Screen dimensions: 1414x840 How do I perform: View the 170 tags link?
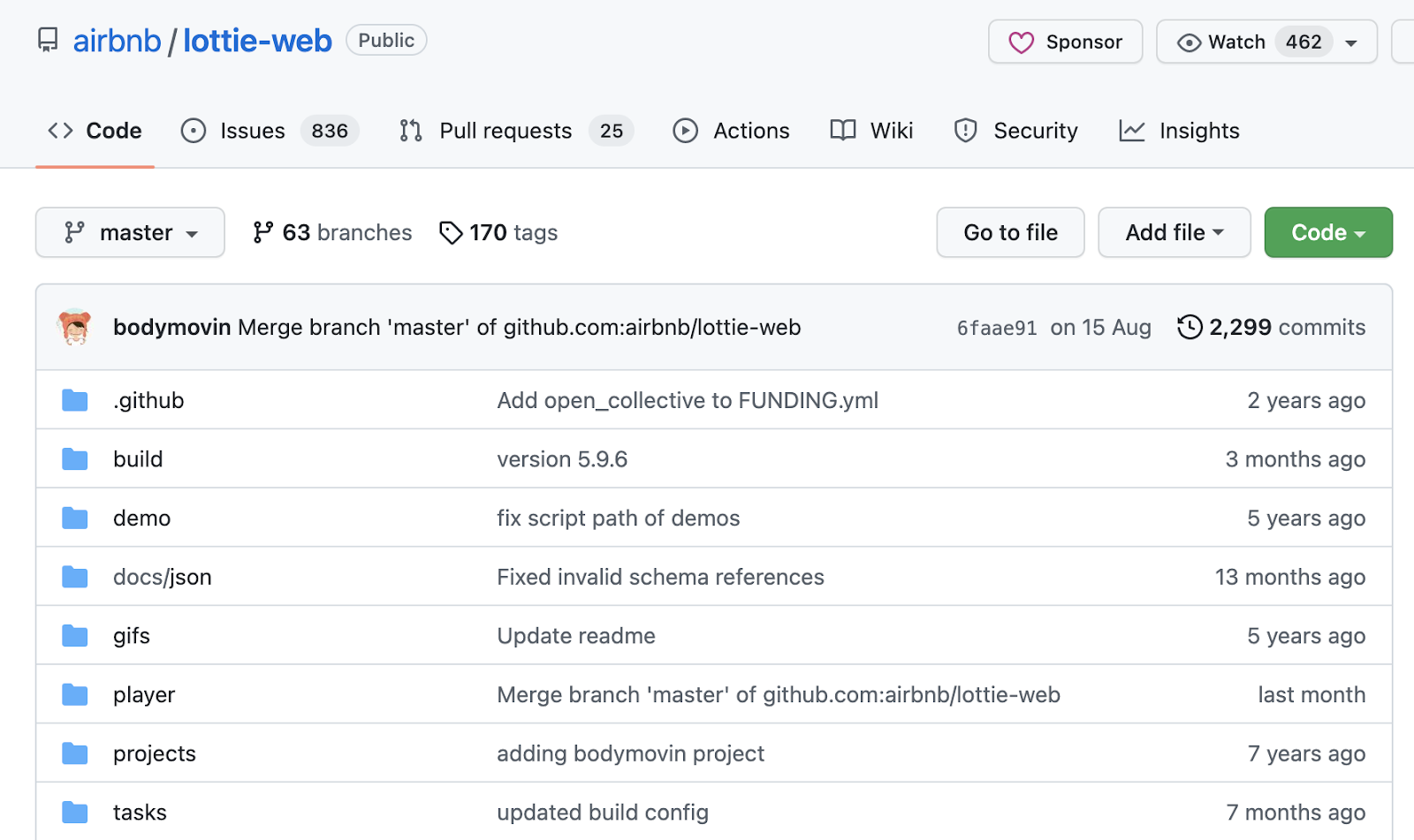(498, 232)
